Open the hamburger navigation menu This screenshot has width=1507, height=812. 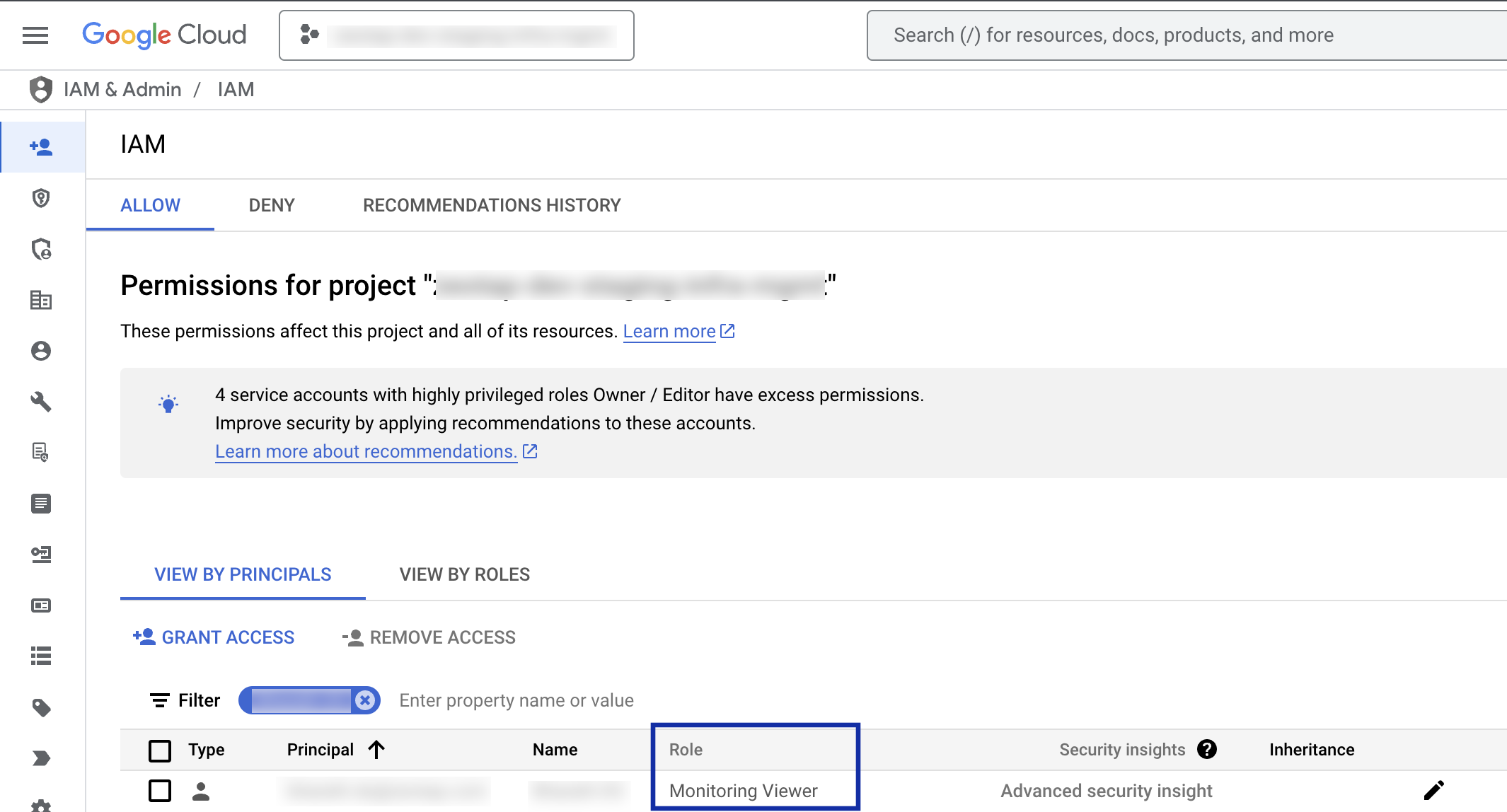(x=35, y=35)
